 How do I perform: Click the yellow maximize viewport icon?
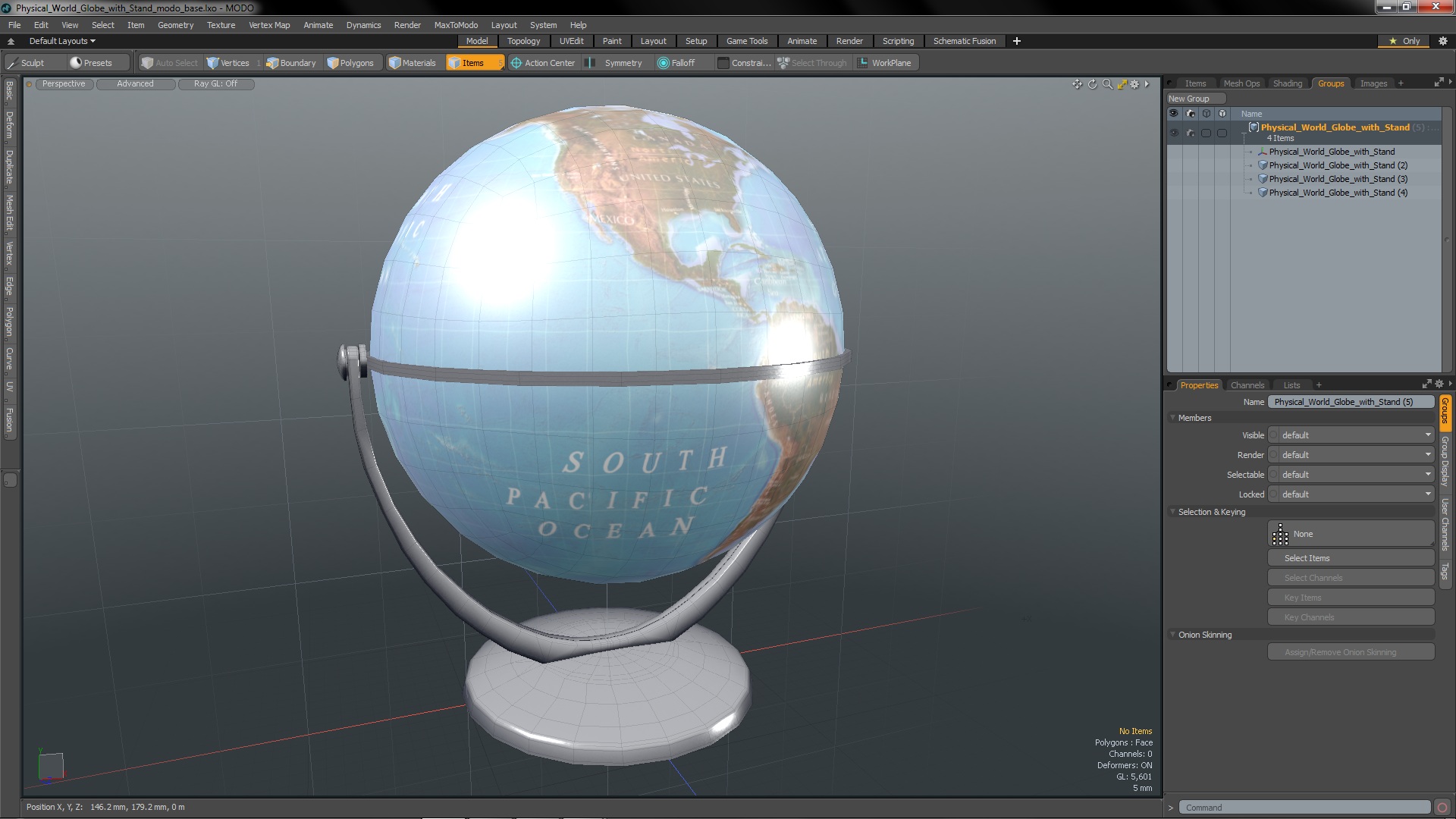click(x=1122, y=84)
